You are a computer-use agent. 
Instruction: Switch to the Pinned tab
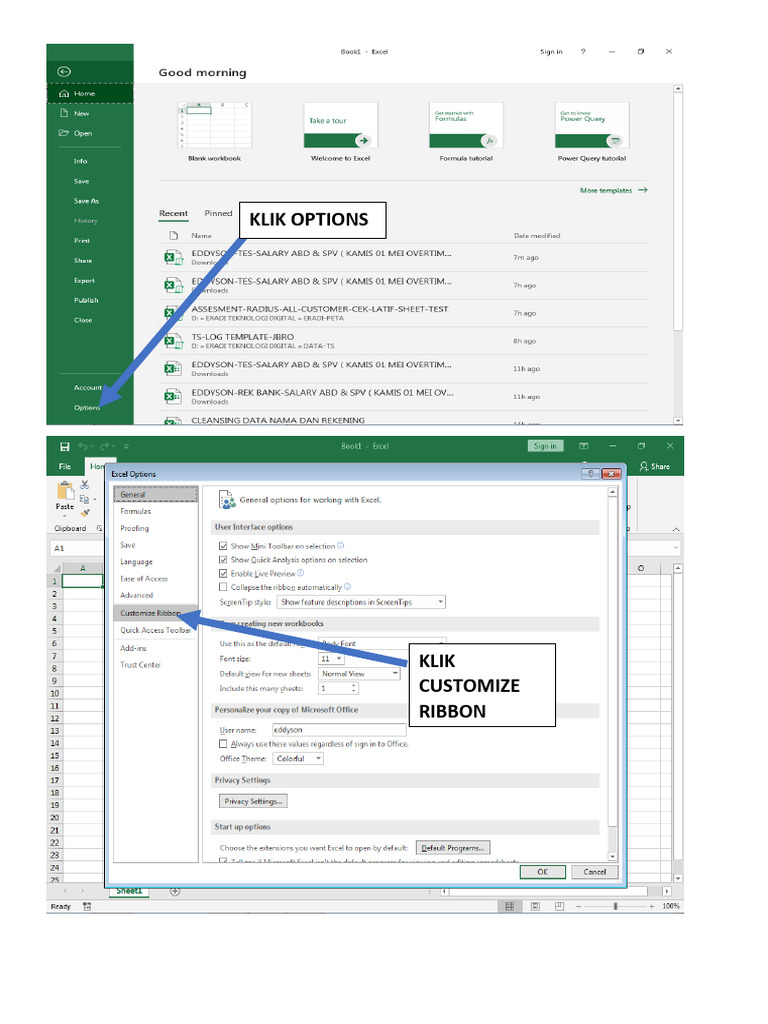pyautogui.click(x=218, y=214)
